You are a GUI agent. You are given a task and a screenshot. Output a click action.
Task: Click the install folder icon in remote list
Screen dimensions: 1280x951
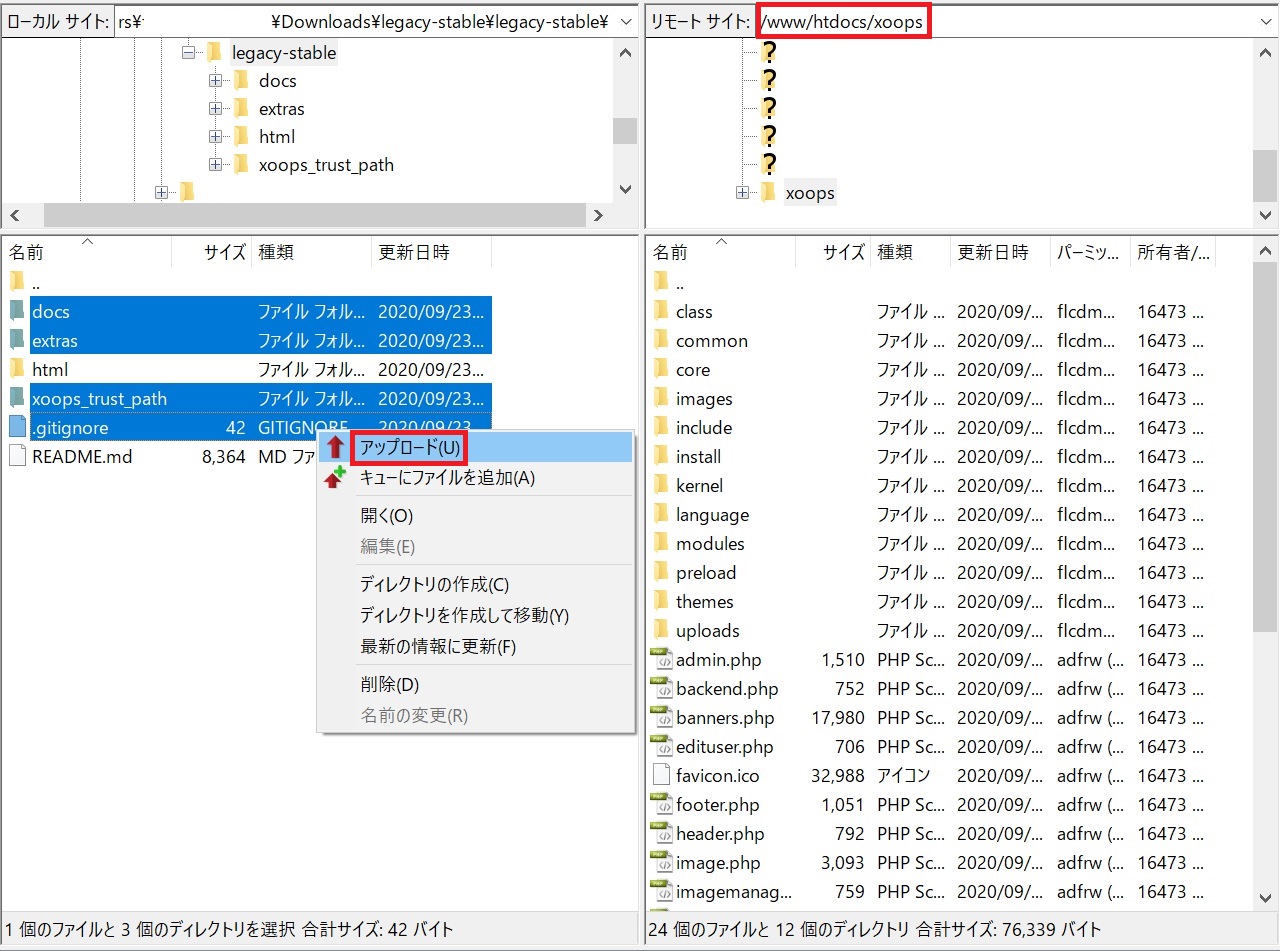tap(661, 456)
